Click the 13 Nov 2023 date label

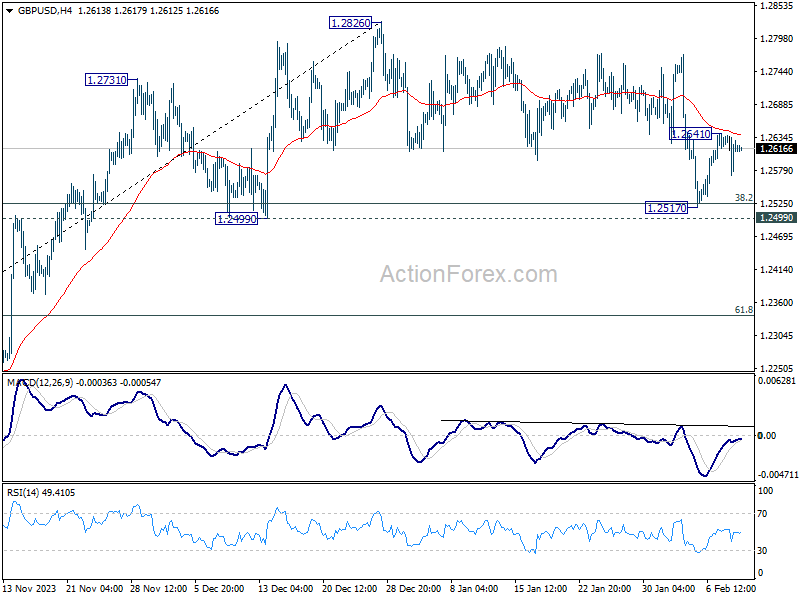(x=29, y=589)
